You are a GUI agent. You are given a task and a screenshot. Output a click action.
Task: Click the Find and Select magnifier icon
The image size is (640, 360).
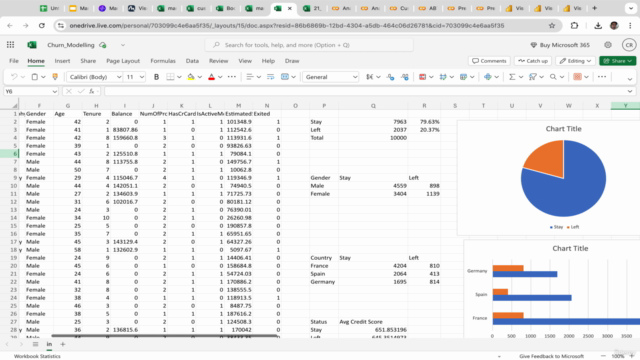pos(553,77)
